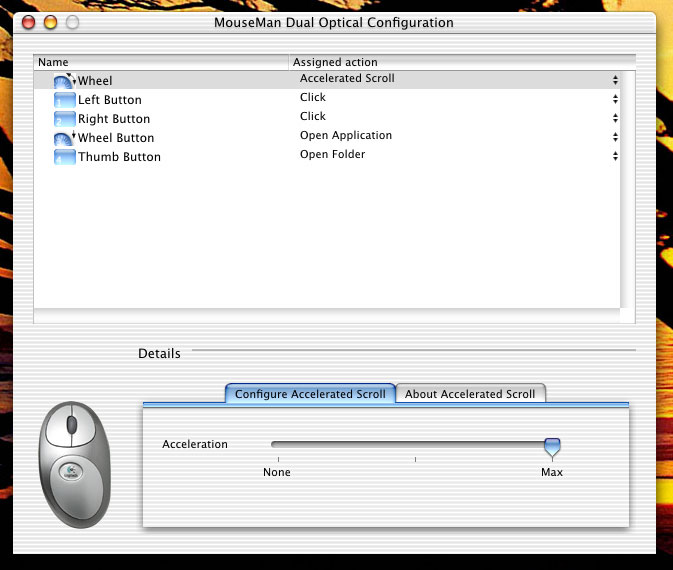Click the Open Application action text
The height and width of the screenshot is (570, 673).
click(x=346, y=135)
